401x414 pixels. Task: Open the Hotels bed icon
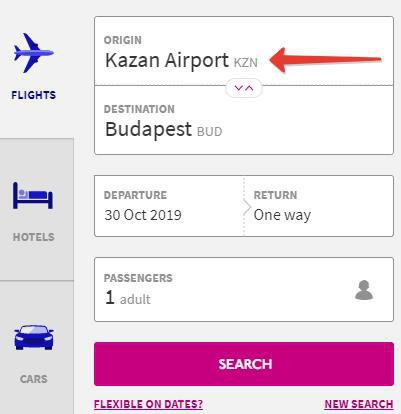coord(33,195)
